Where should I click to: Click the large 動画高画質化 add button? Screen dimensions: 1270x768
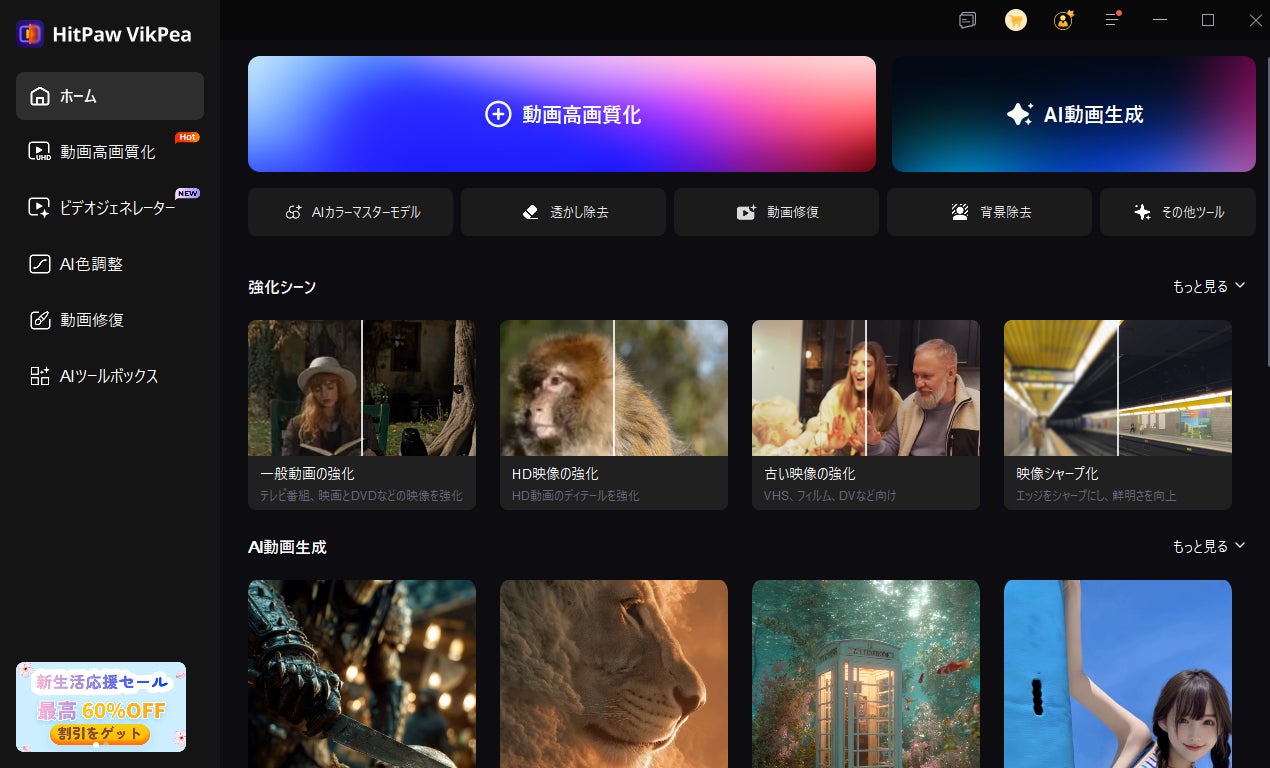click(562, 114)
